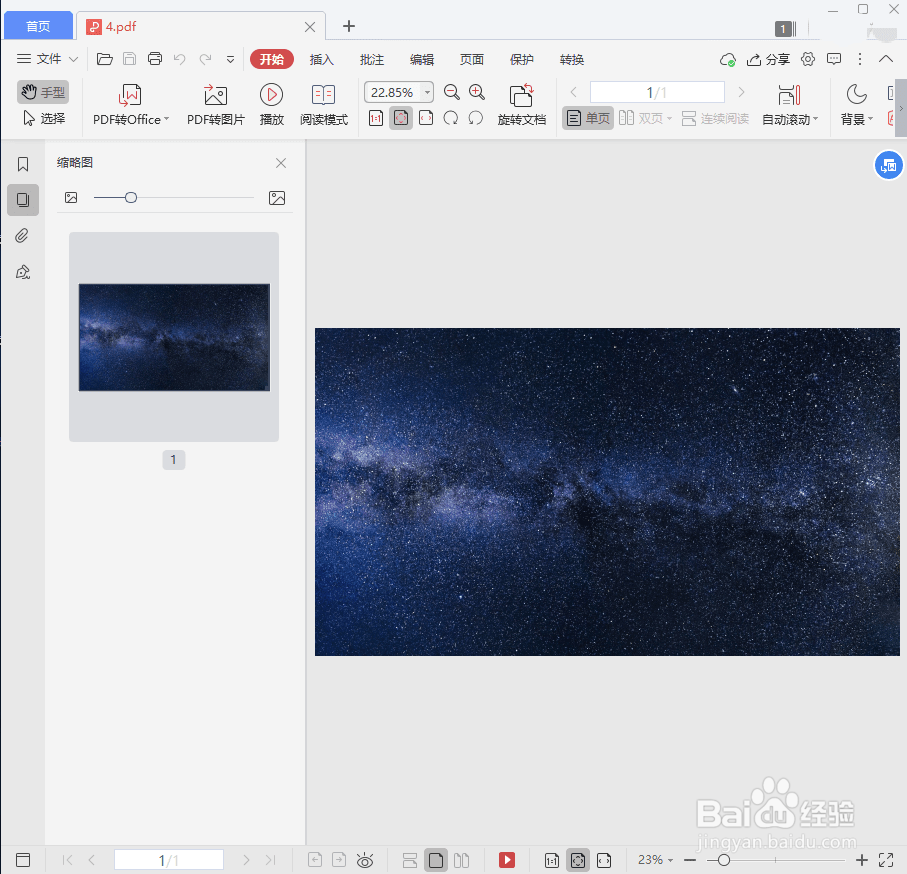Select the hand tool (手型)
Viewport: 907px width, 874px height.
42,91
